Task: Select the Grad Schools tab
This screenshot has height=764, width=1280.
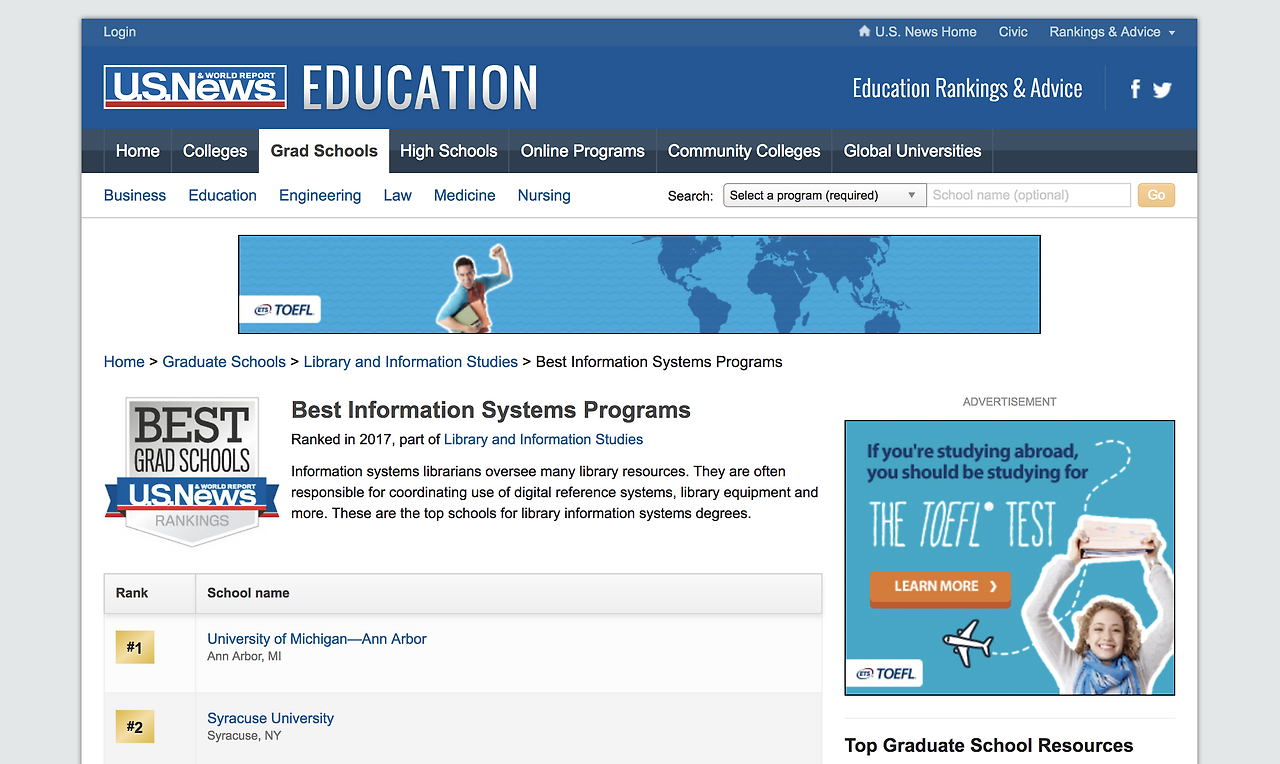Action: pos(324,151)
